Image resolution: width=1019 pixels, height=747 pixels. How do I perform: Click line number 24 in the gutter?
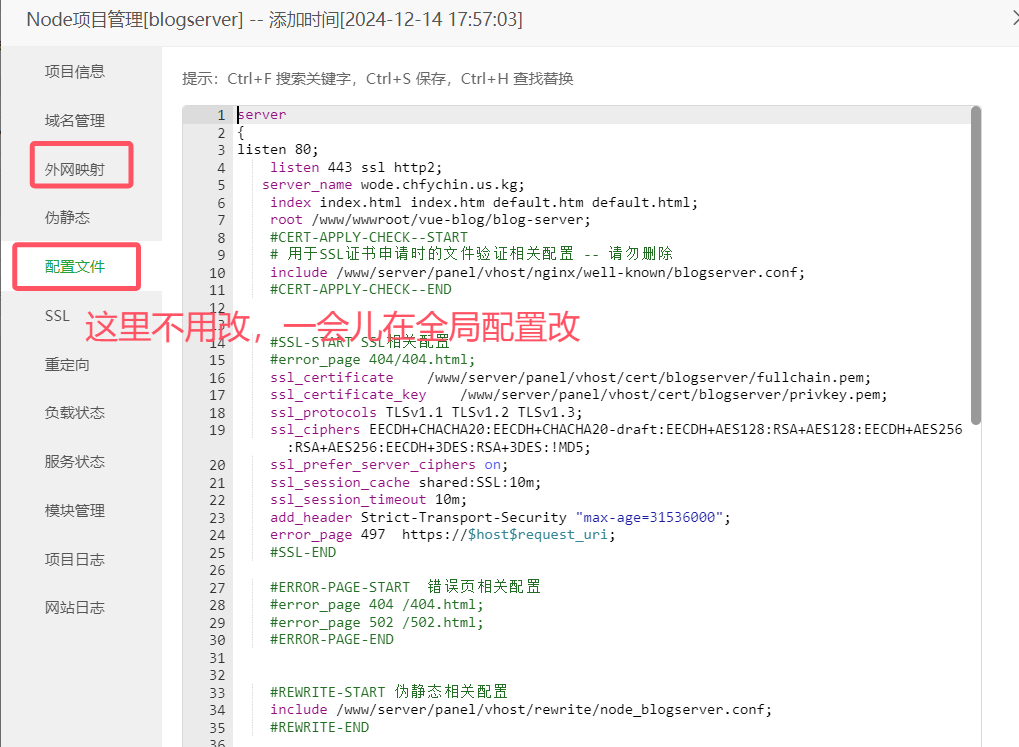(x=217, y=534)
